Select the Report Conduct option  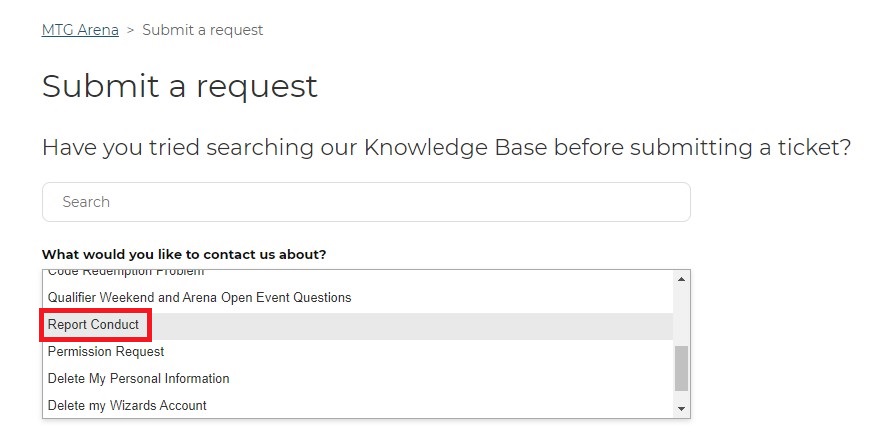tap(94, 325)
